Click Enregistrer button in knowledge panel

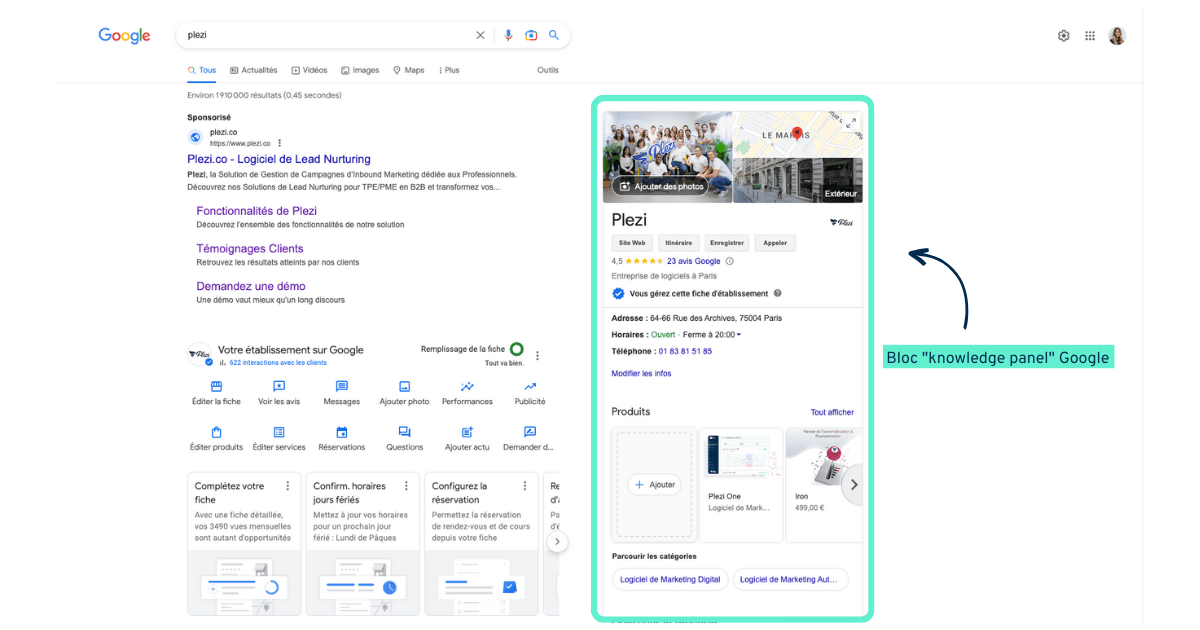(726, 243)
